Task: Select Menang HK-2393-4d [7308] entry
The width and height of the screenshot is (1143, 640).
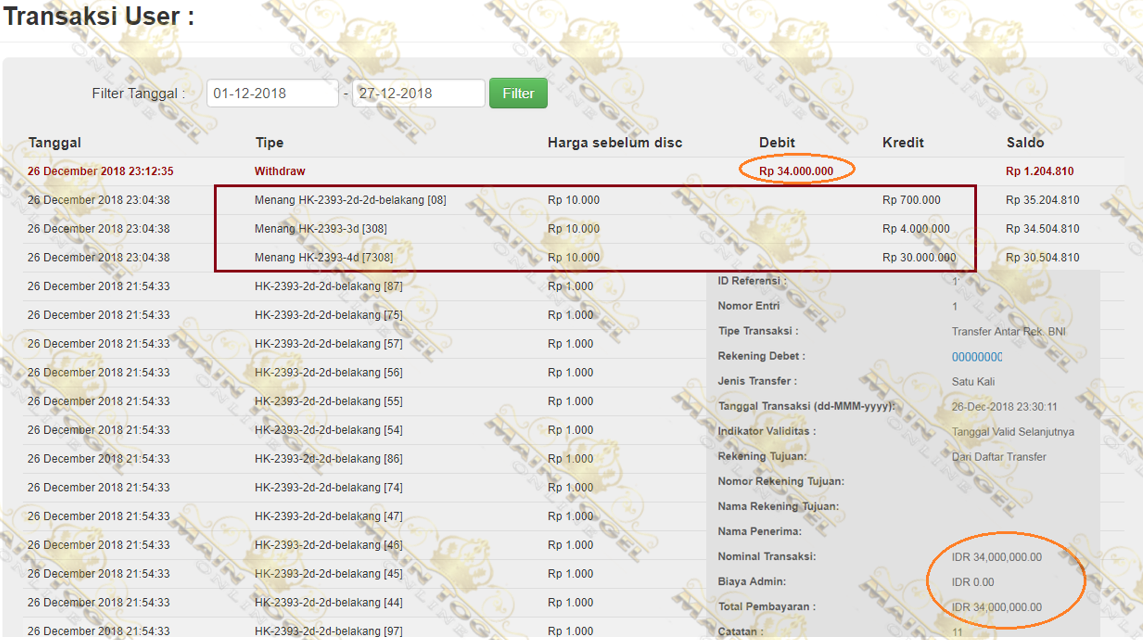Action: (x=323, y=258)
